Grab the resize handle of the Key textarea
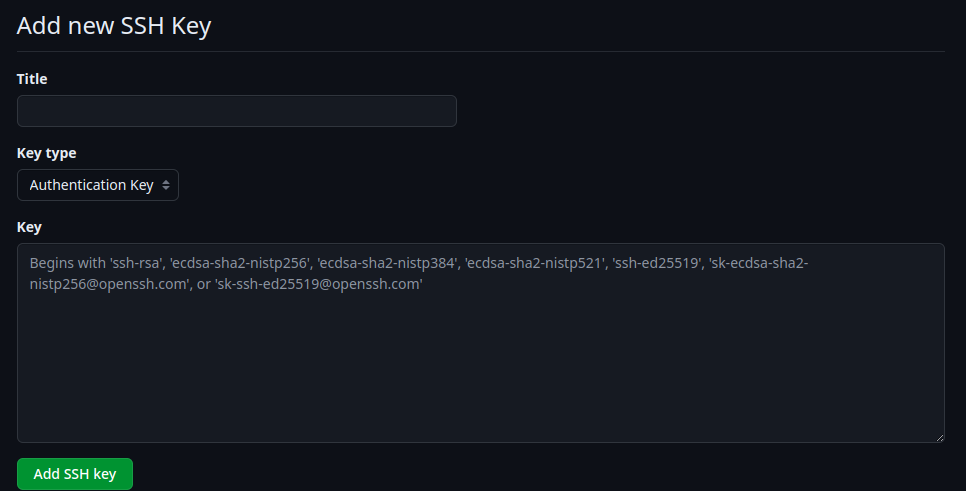 point(940,438)
